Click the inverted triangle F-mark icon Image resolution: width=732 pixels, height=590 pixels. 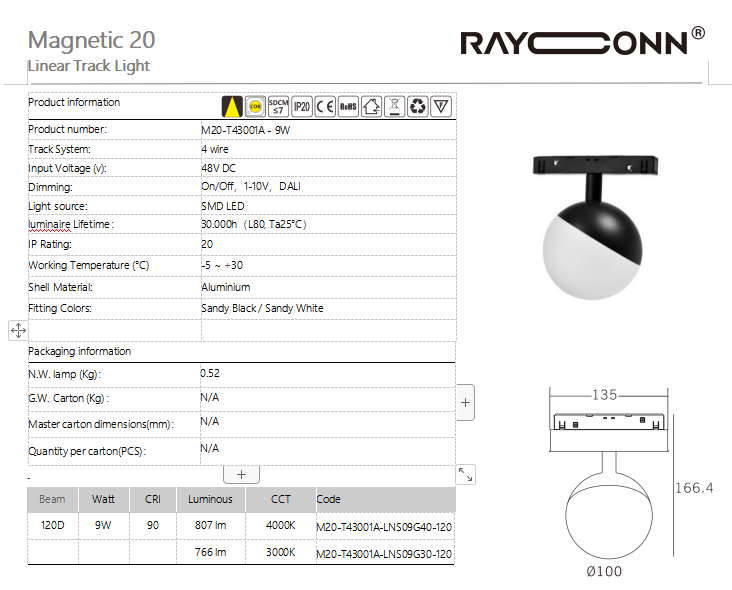[441, 106]
